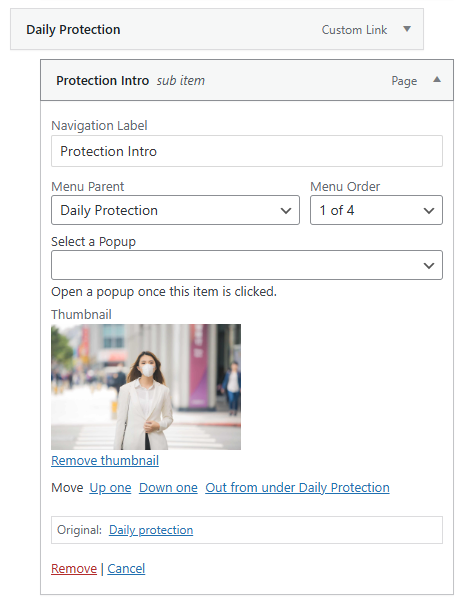This screenshot has height=600, width=469.
Task: Click the Remove thumbnail link
Action: point(105,460)
